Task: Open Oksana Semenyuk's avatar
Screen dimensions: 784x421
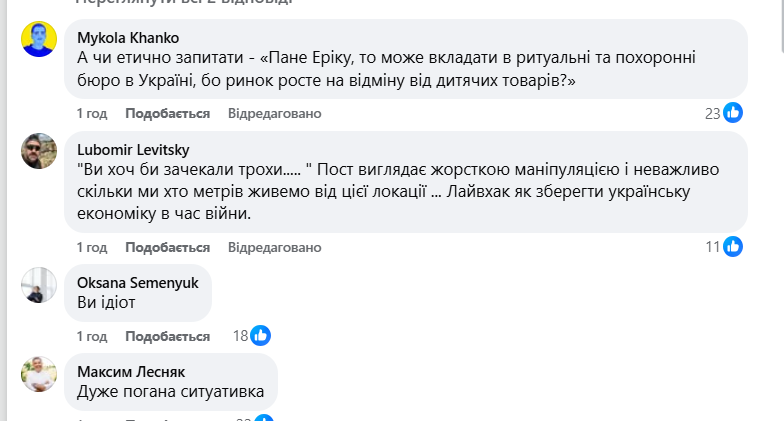Action: pos(40,284)
